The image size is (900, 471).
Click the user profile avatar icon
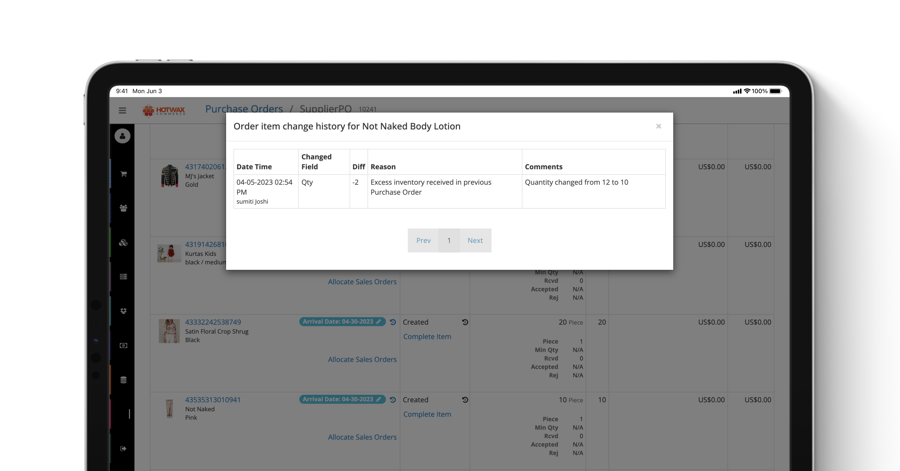point(122,136)
